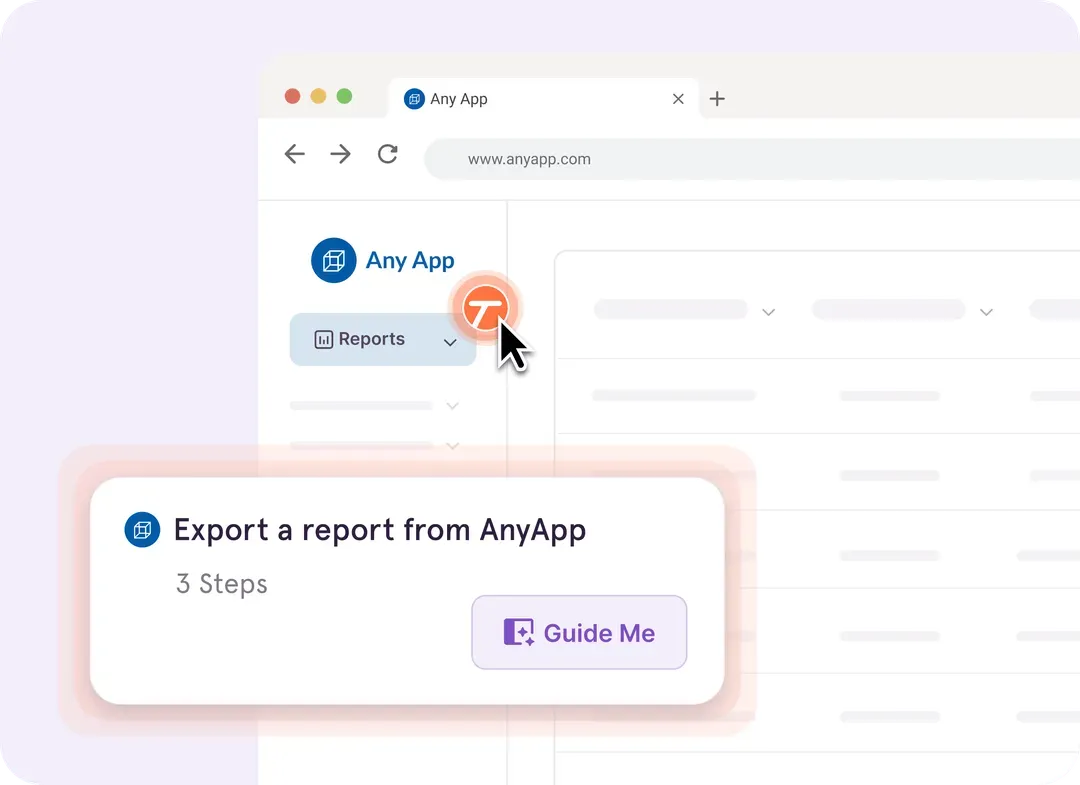Reload the page with the refresh icon
This screenshot has height=785, width=1080.
[388, 154]
